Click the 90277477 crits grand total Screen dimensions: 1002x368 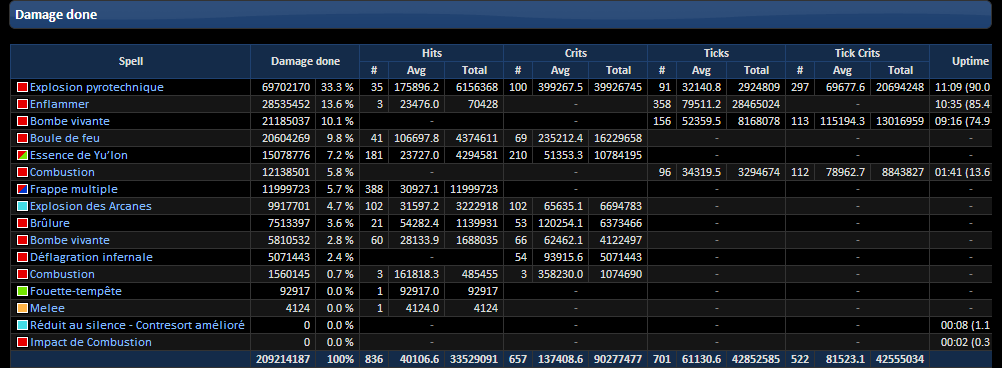(x=618, y=359)
